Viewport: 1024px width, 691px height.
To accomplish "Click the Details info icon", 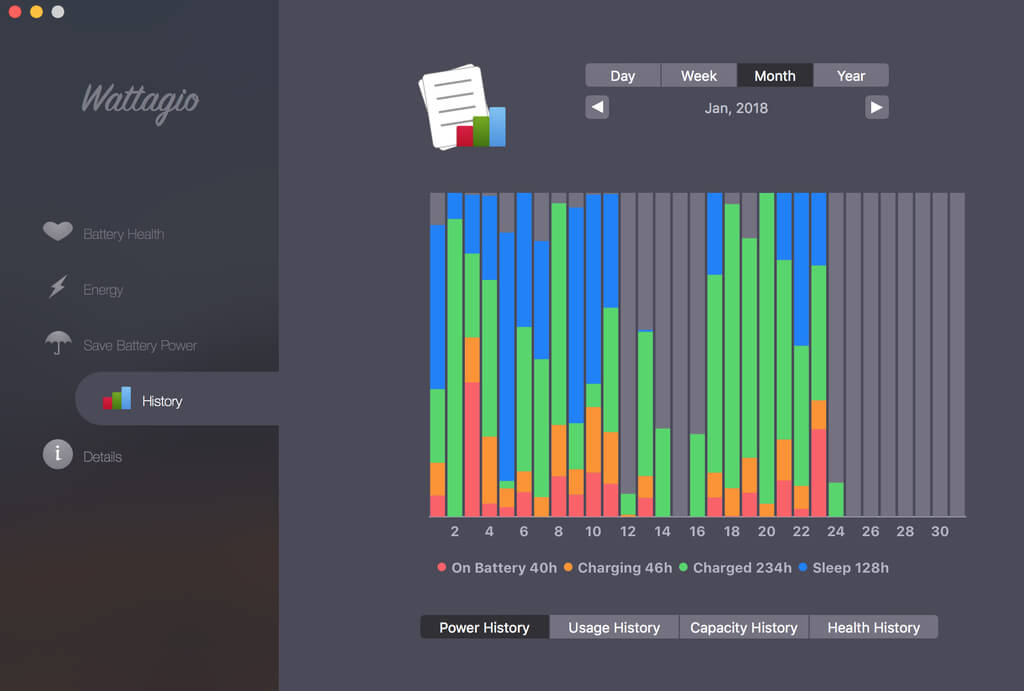I will tap(58, 455).
